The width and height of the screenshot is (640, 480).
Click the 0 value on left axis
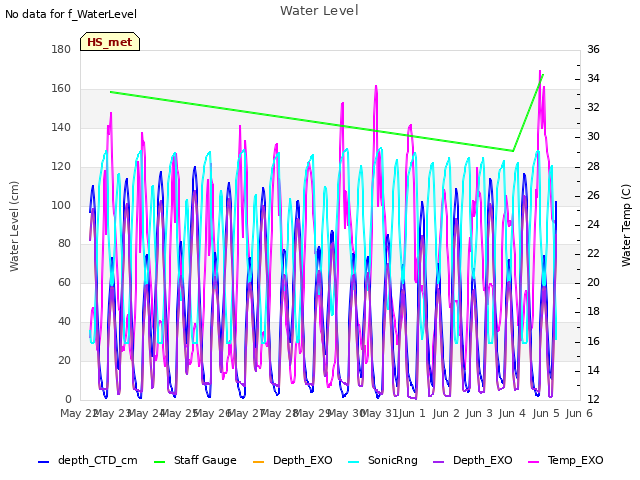[x=68, y=400]
